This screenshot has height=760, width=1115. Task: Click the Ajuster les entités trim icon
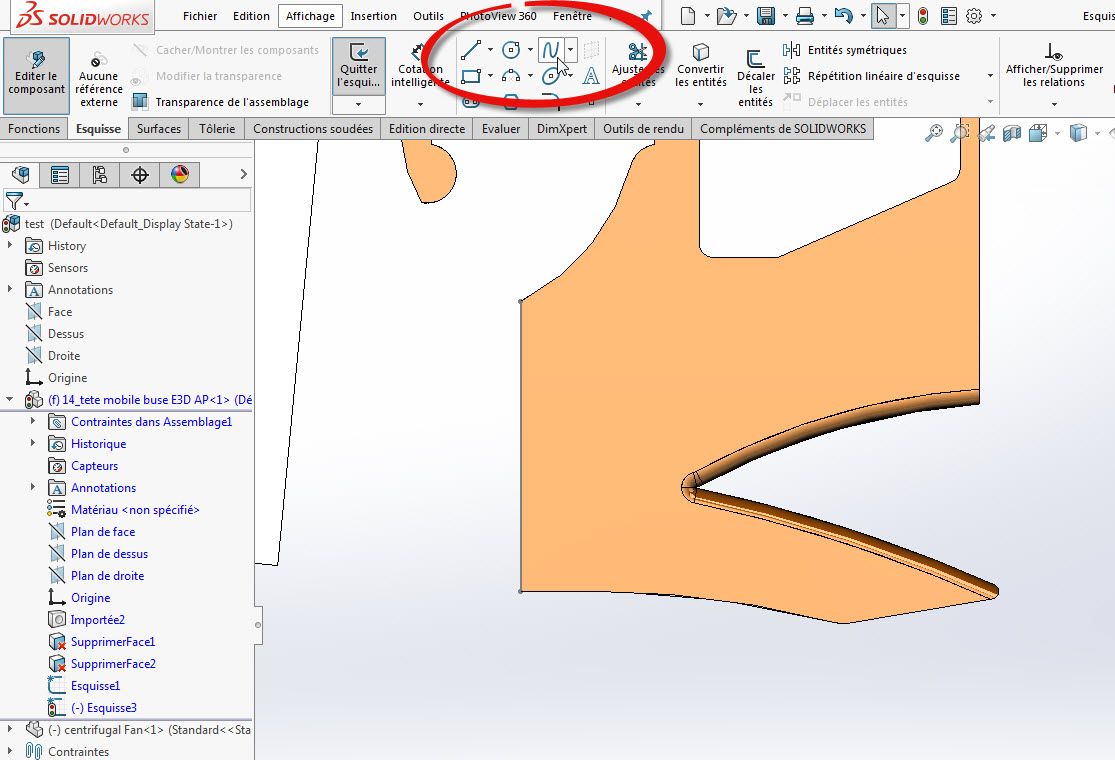point(638,51)
